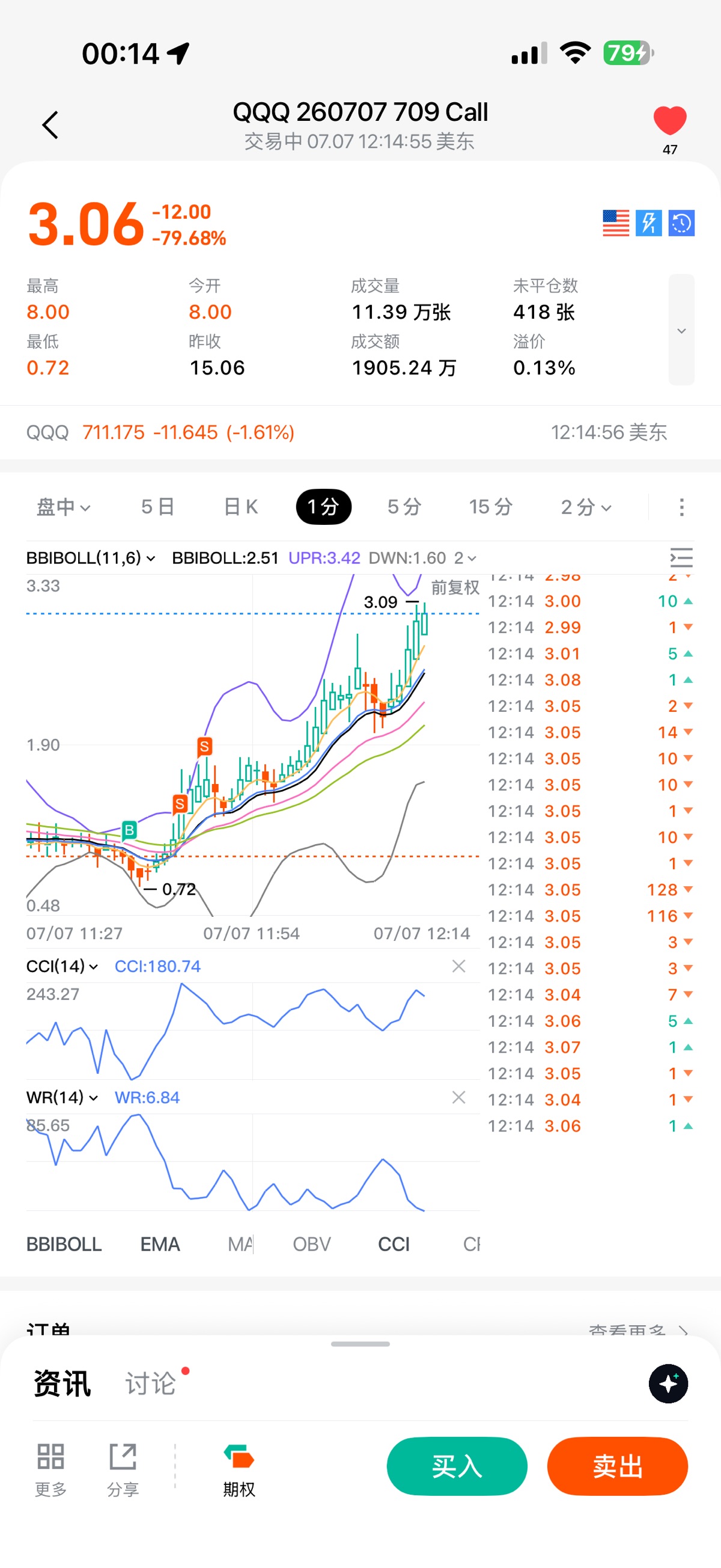Select the 日K chart tab

click(x=241, y=506)
